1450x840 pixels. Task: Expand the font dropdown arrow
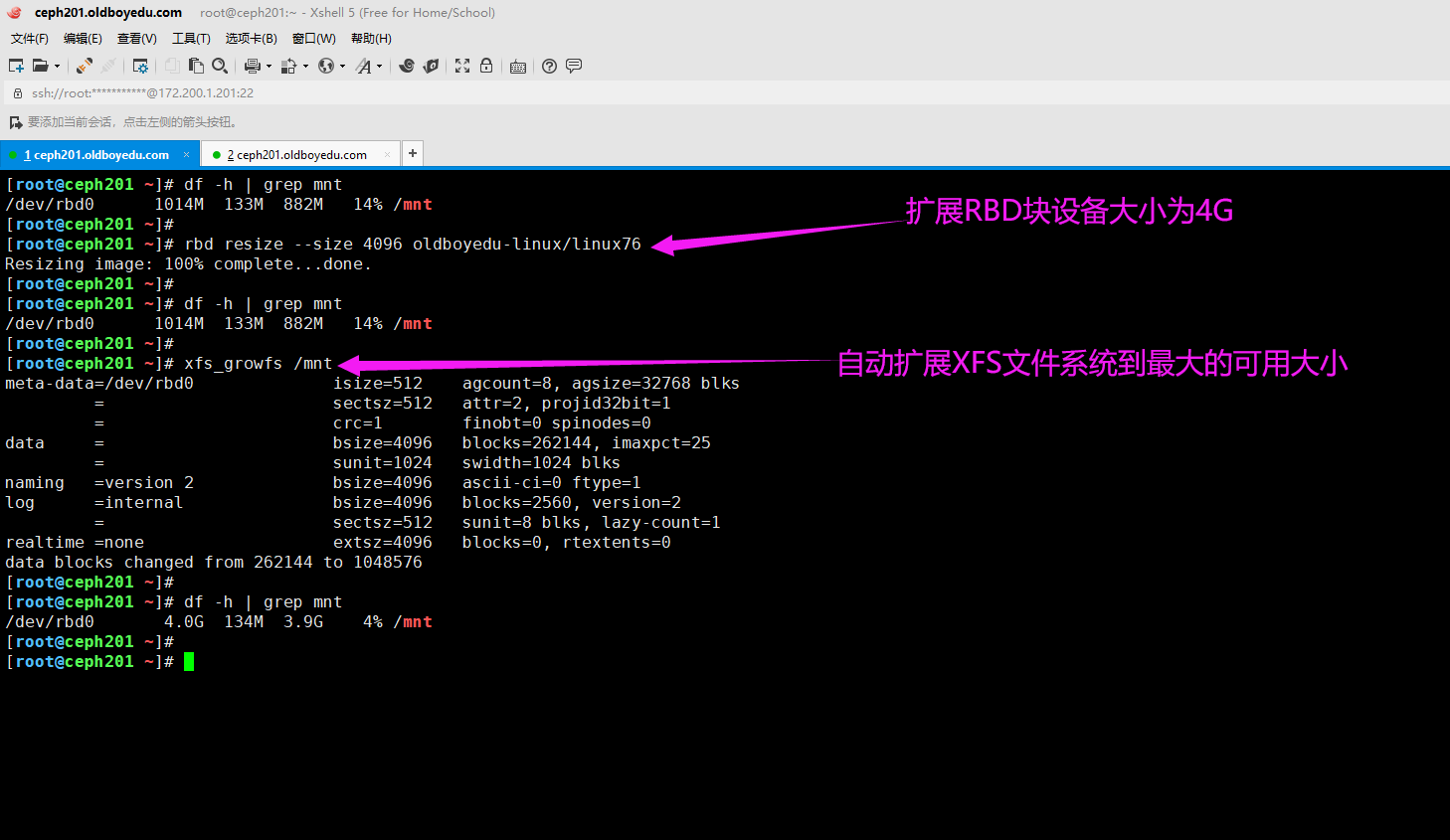(x=379, y=67)
